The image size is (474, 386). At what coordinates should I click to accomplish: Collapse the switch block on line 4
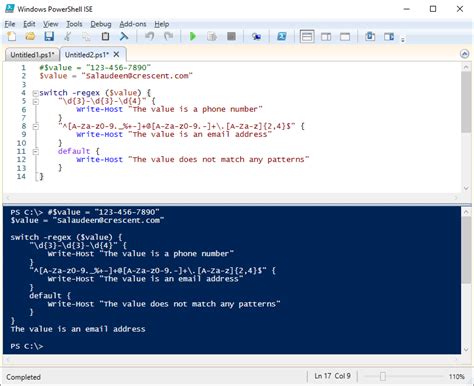(35, 93)
